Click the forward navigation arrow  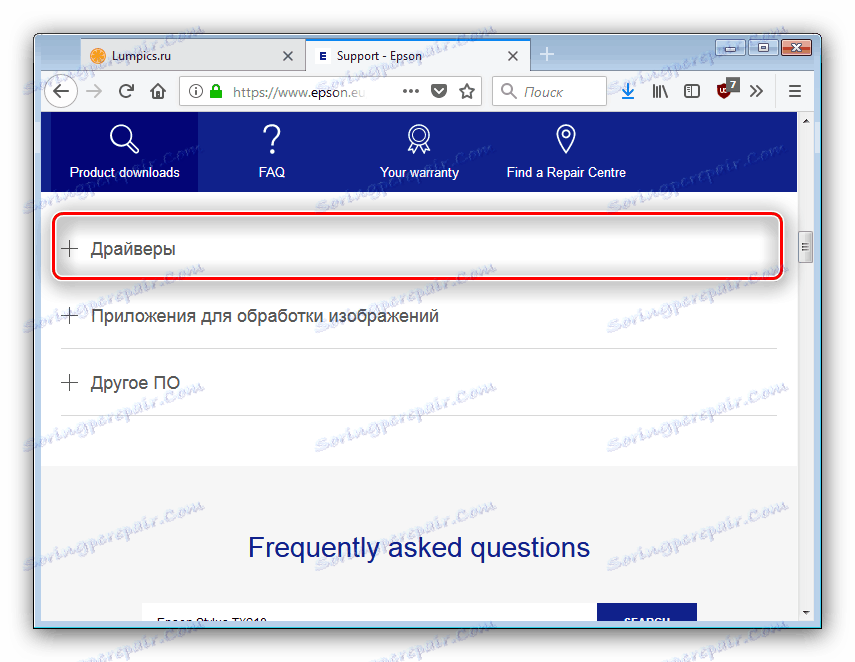[x=94, y=91]
